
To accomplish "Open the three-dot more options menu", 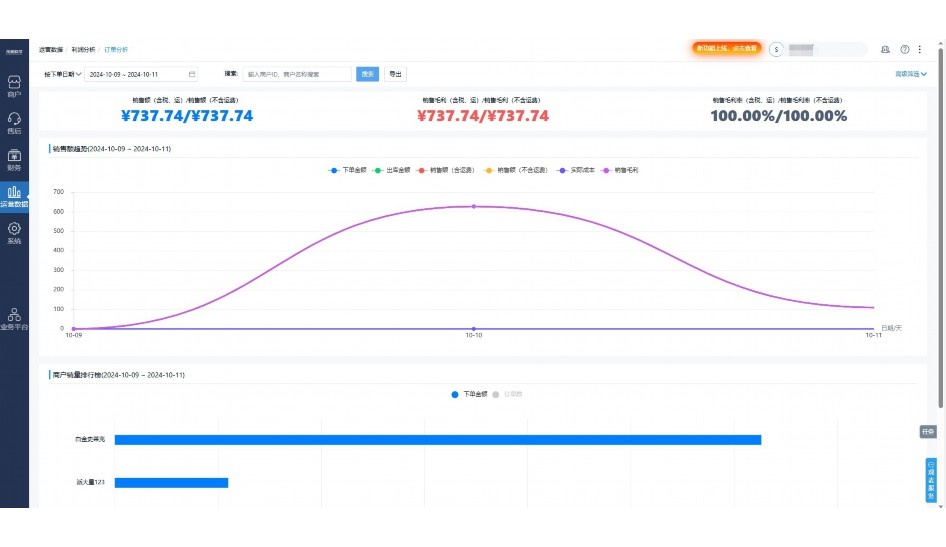I will tap(919, 49).
